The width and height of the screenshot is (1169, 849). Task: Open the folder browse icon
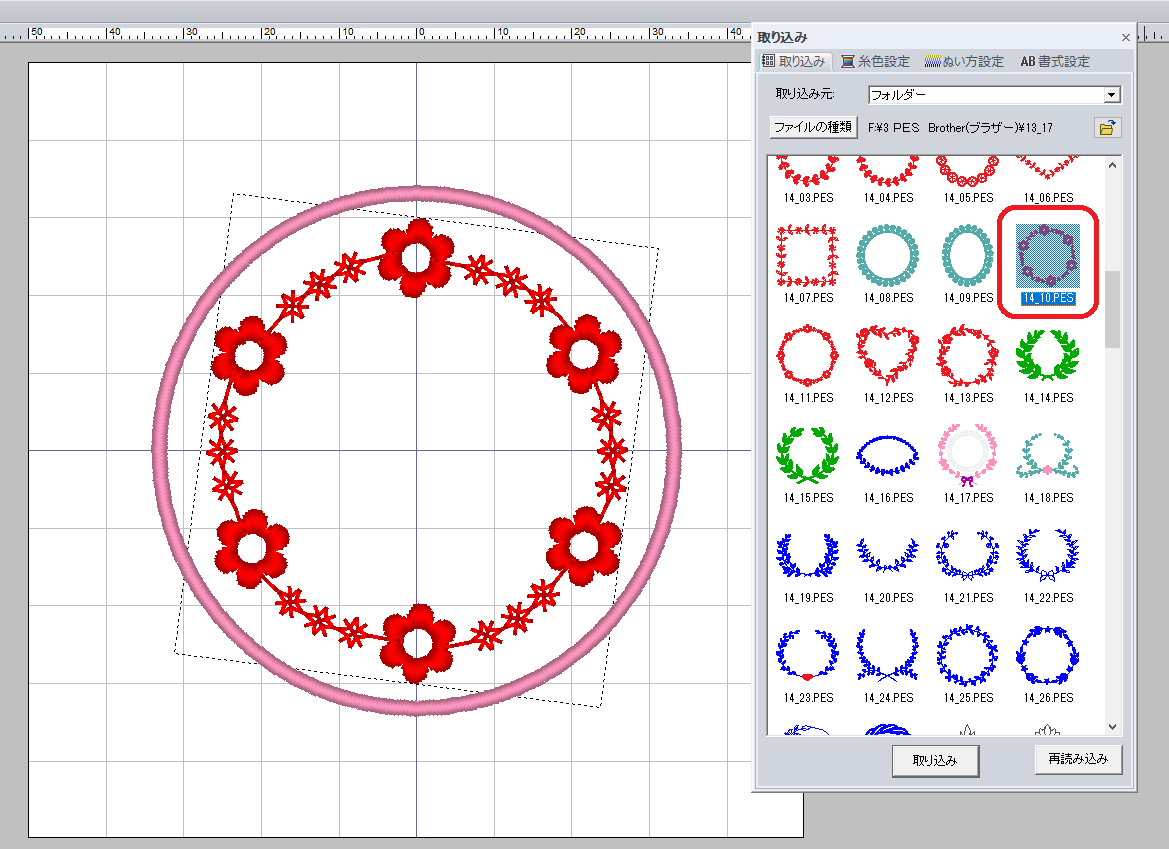click(x=1107, y=128)
